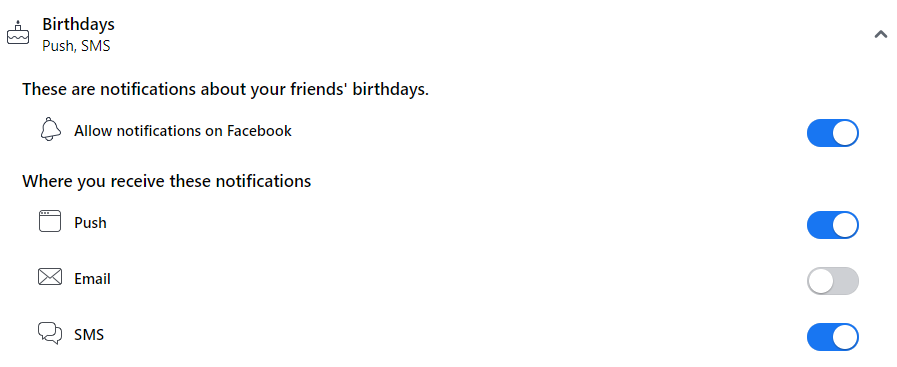The image size is (897, 367).
Task: Select the Push browser window icon
Action: click(x=50, y=221)
